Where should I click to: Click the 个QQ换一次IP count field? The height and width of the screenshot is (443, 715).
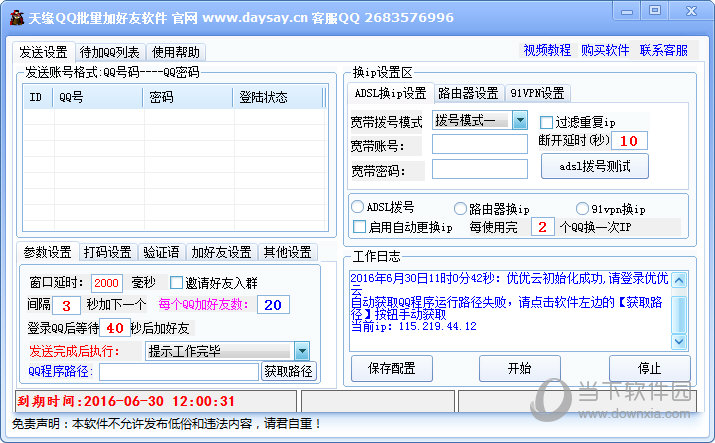point(543,227)
